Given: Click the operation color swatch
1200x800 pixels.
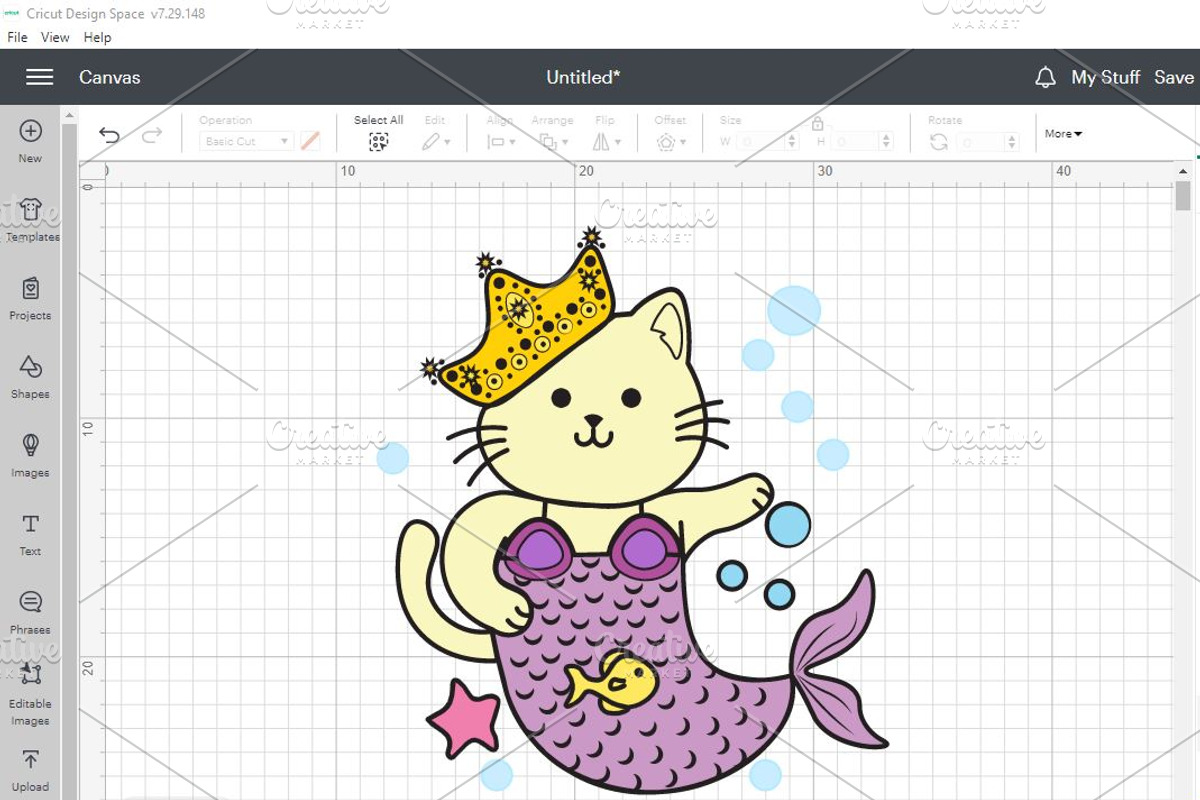Looking at the screenshot, I should [310, 142].
